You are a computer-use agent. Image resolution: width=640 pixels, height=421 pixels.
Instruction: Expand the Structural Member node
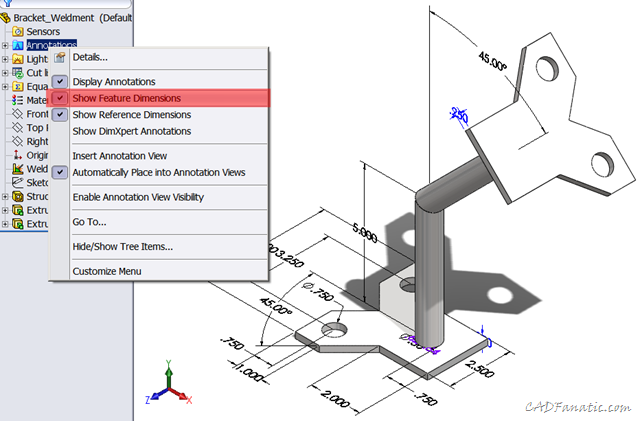pos(5,197)
